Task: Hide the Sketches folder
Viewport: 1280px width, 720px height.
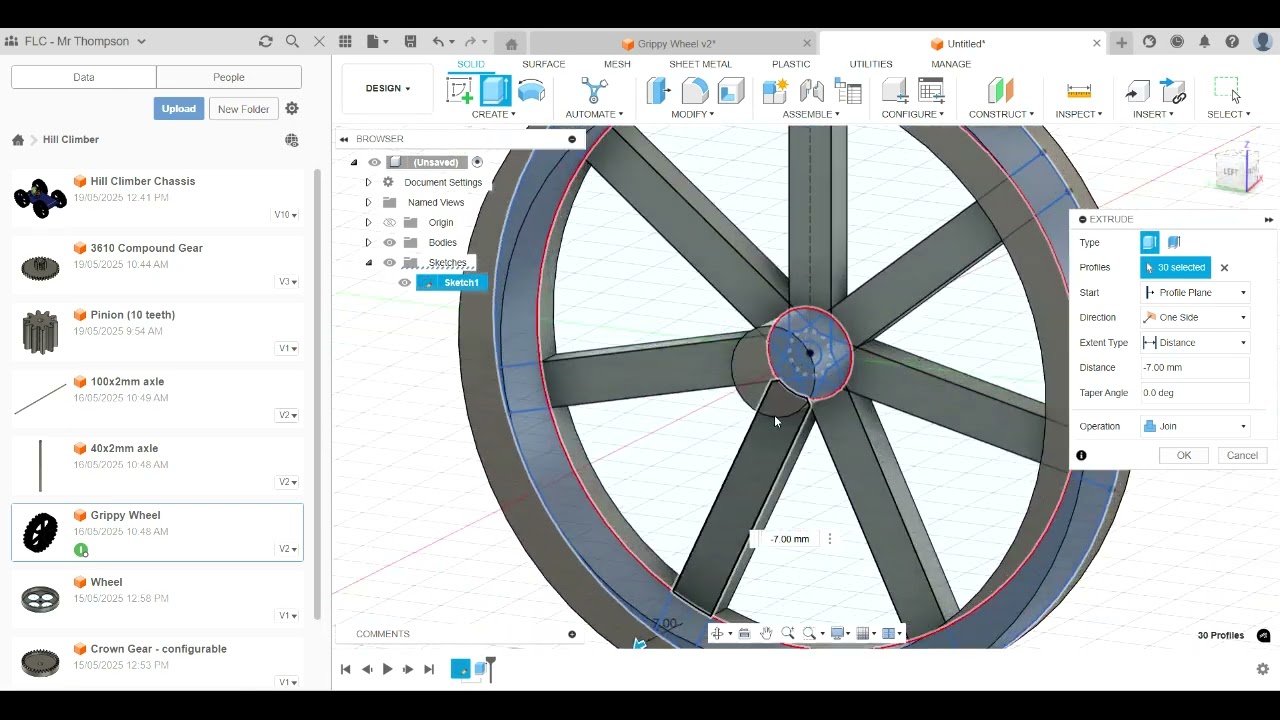Action: 389,262
